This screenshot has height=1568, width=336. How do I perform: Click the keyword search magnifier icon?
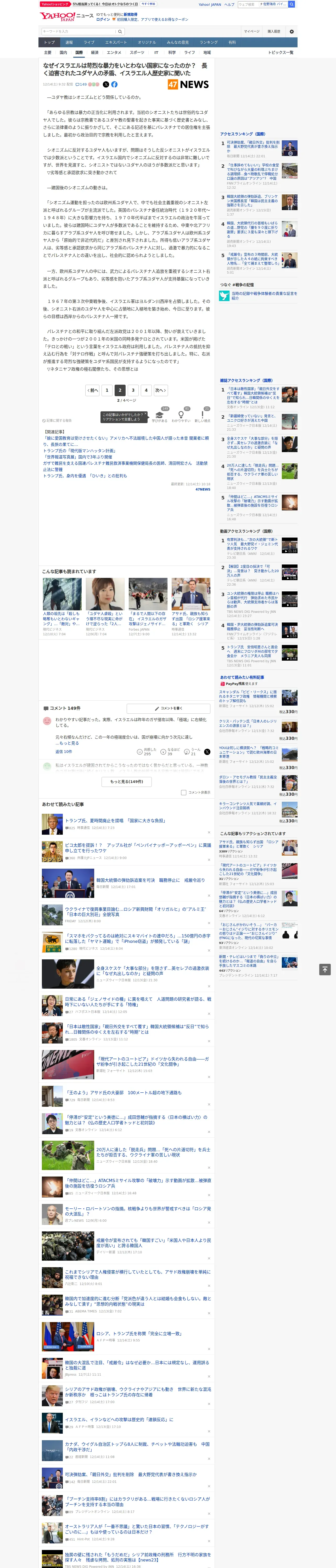[x=120, y=32]
